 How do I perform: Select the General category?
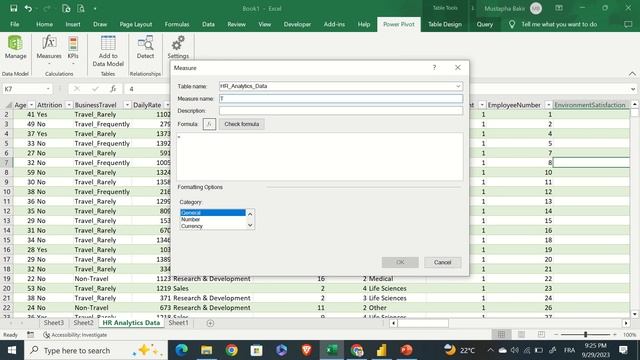pyautogui.click(x=213, y=213)
